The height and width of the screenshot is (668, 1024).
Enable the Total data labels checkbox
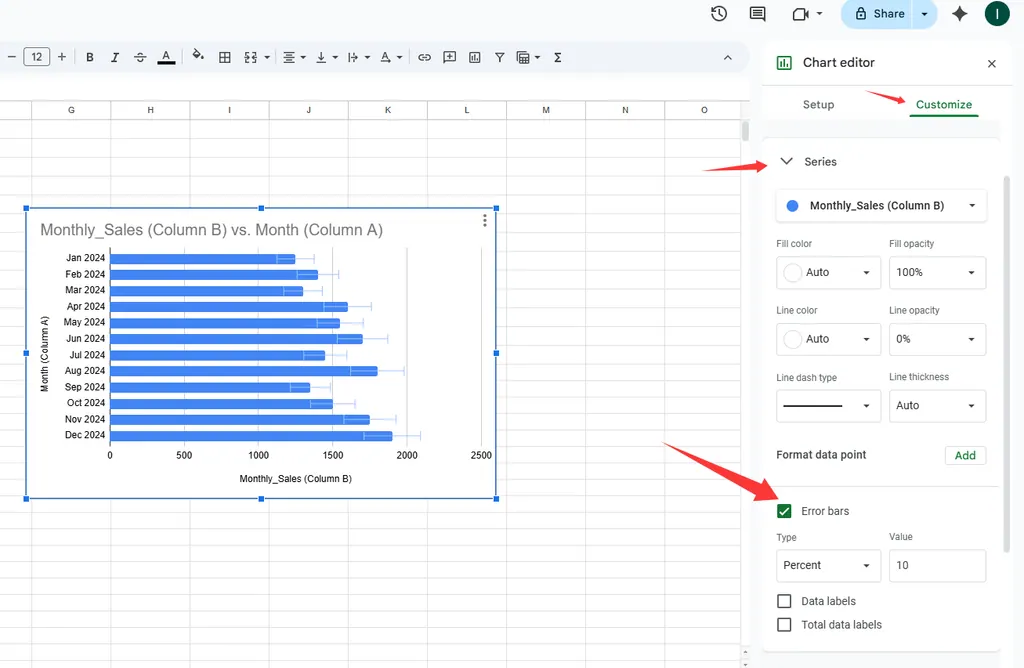pos(785,625)
